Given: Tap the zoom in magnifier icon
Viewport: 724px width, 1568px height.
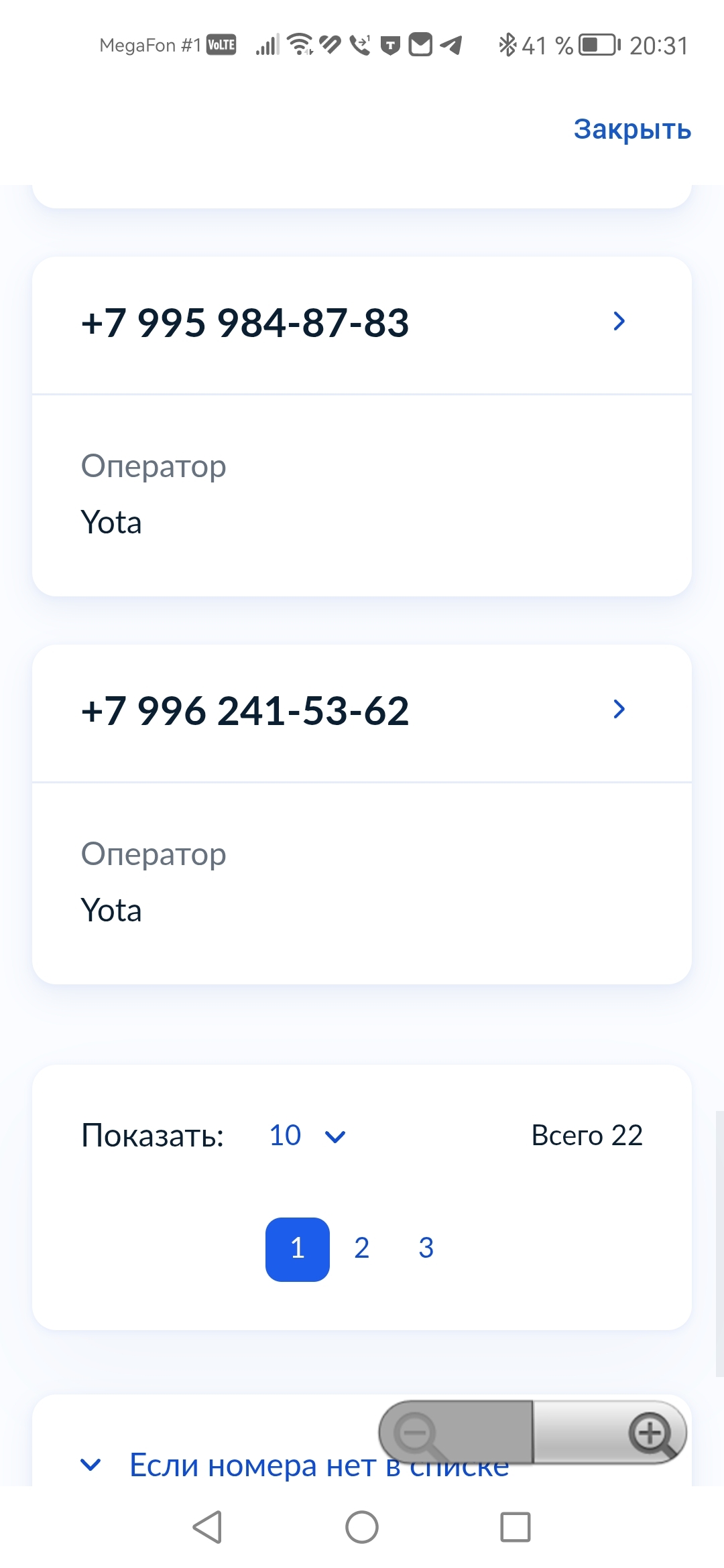Looking at the screenshot, I should [x=650, y=1434].
